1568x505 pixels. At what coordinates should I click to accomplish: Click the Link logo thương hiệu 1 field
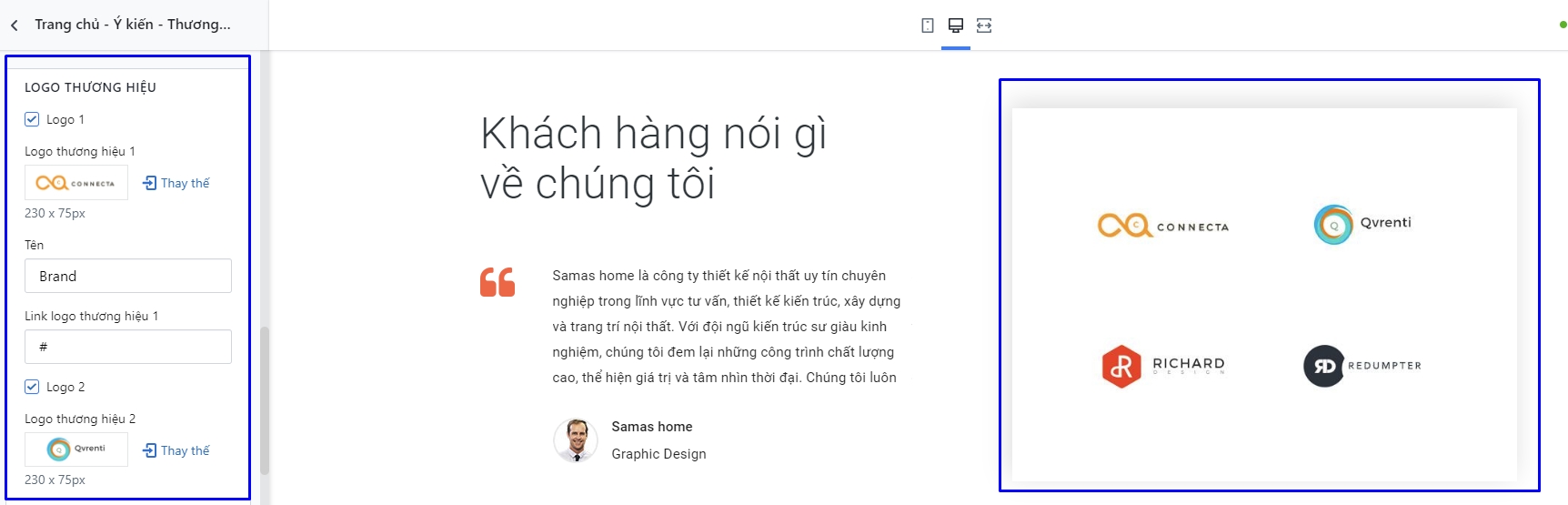click(128, 347)
